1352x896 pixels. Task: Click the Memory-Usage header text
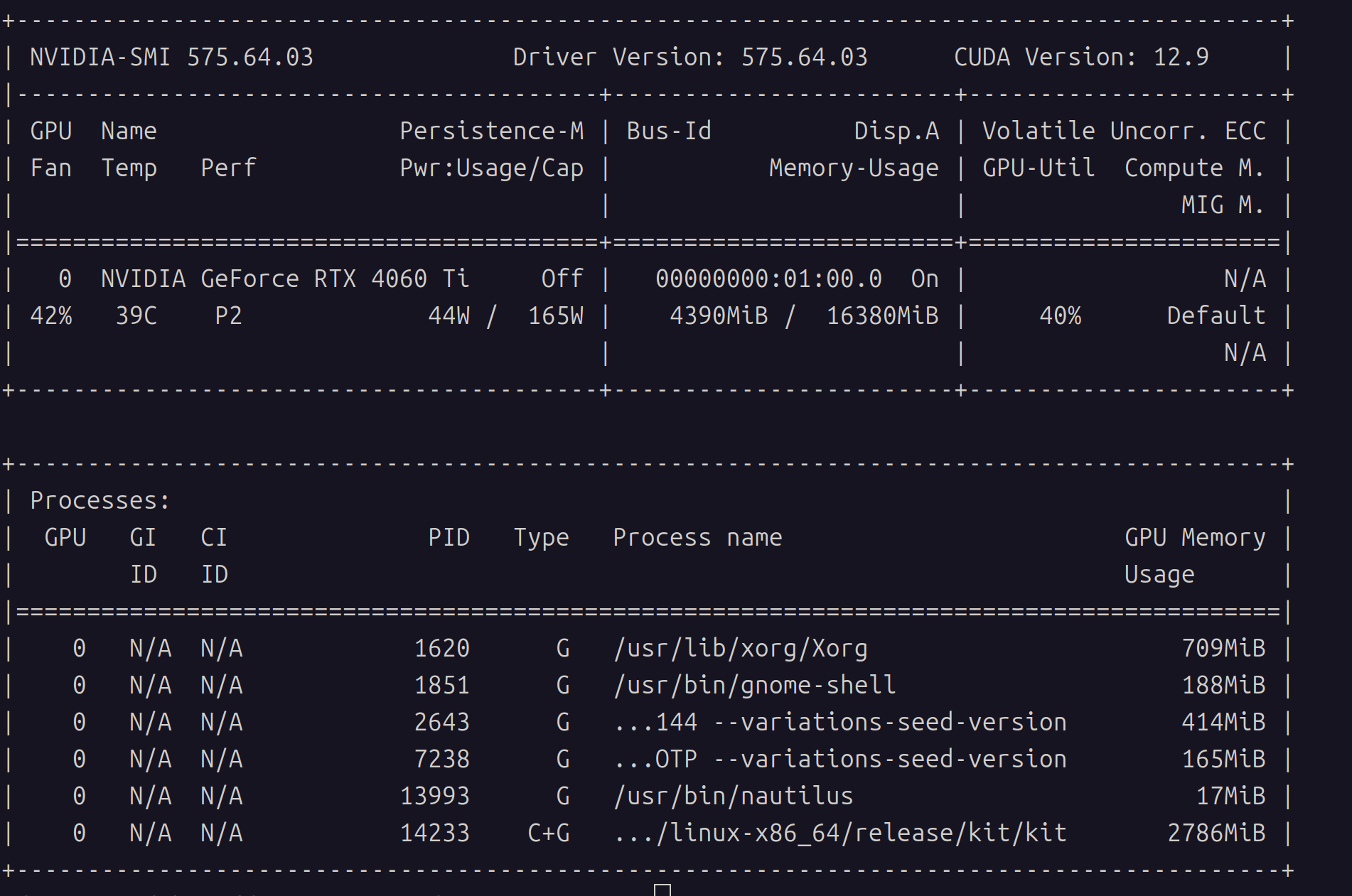[x=854, y=168]
